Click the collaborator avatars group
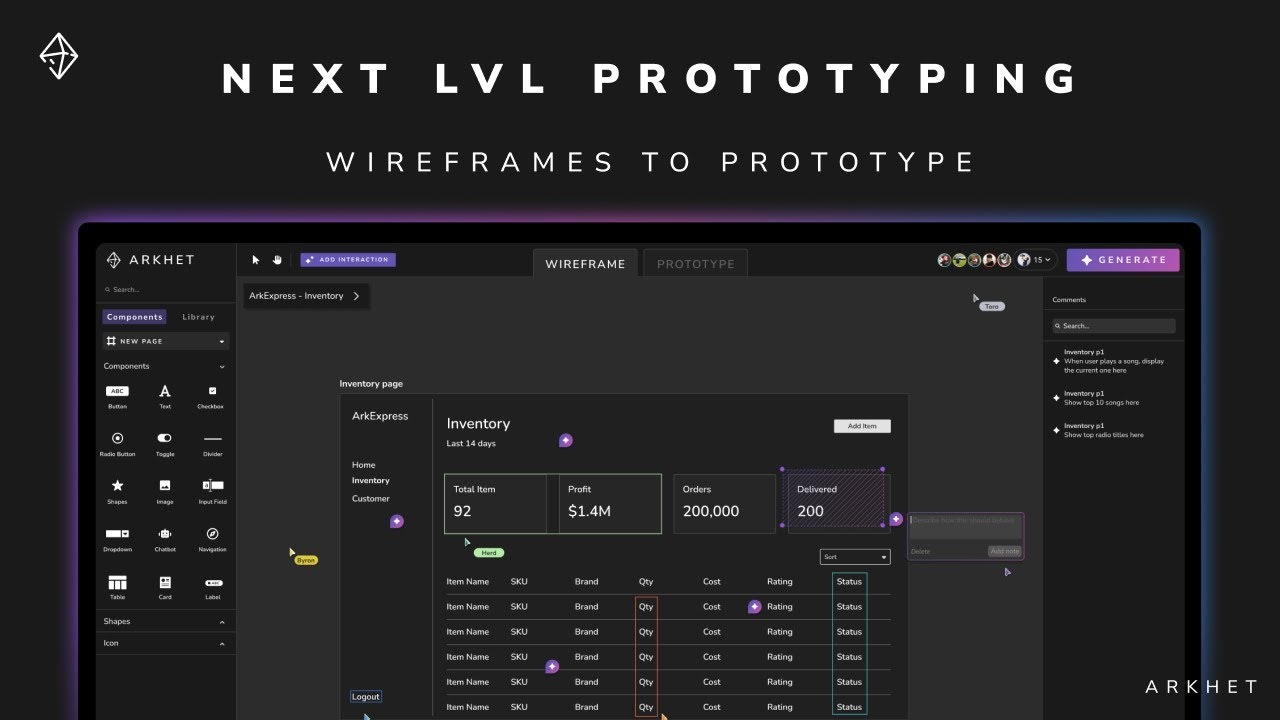1280x720 pixels. click(974, 260)
